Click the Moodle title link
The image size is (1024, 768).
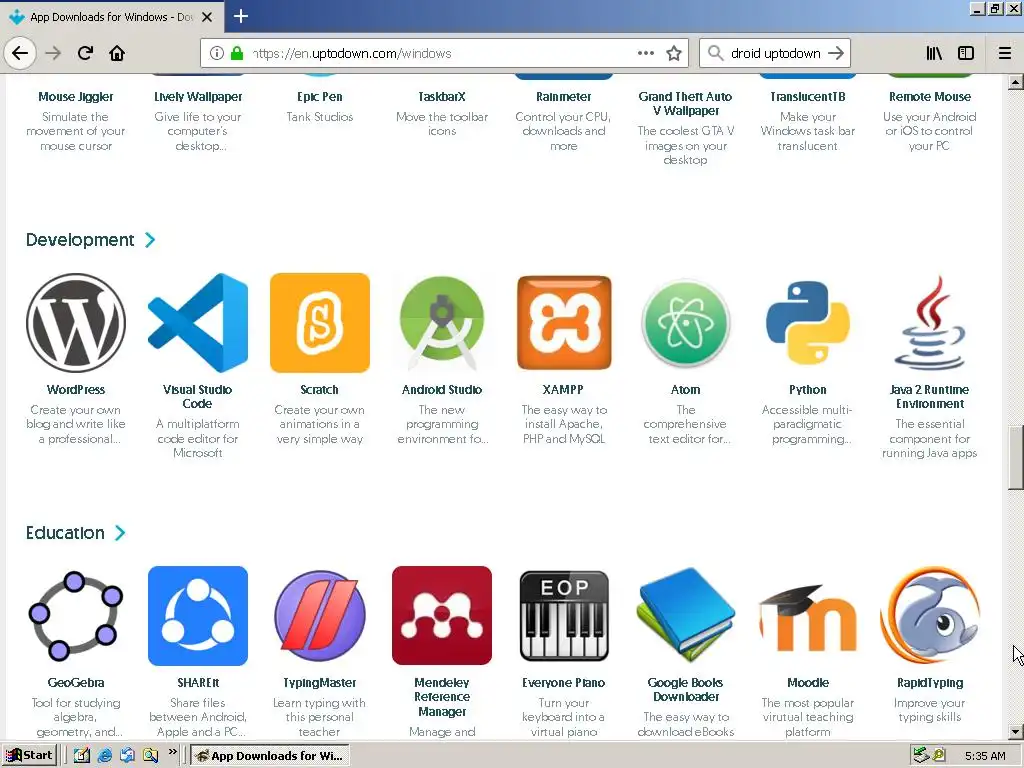point(808,682)
